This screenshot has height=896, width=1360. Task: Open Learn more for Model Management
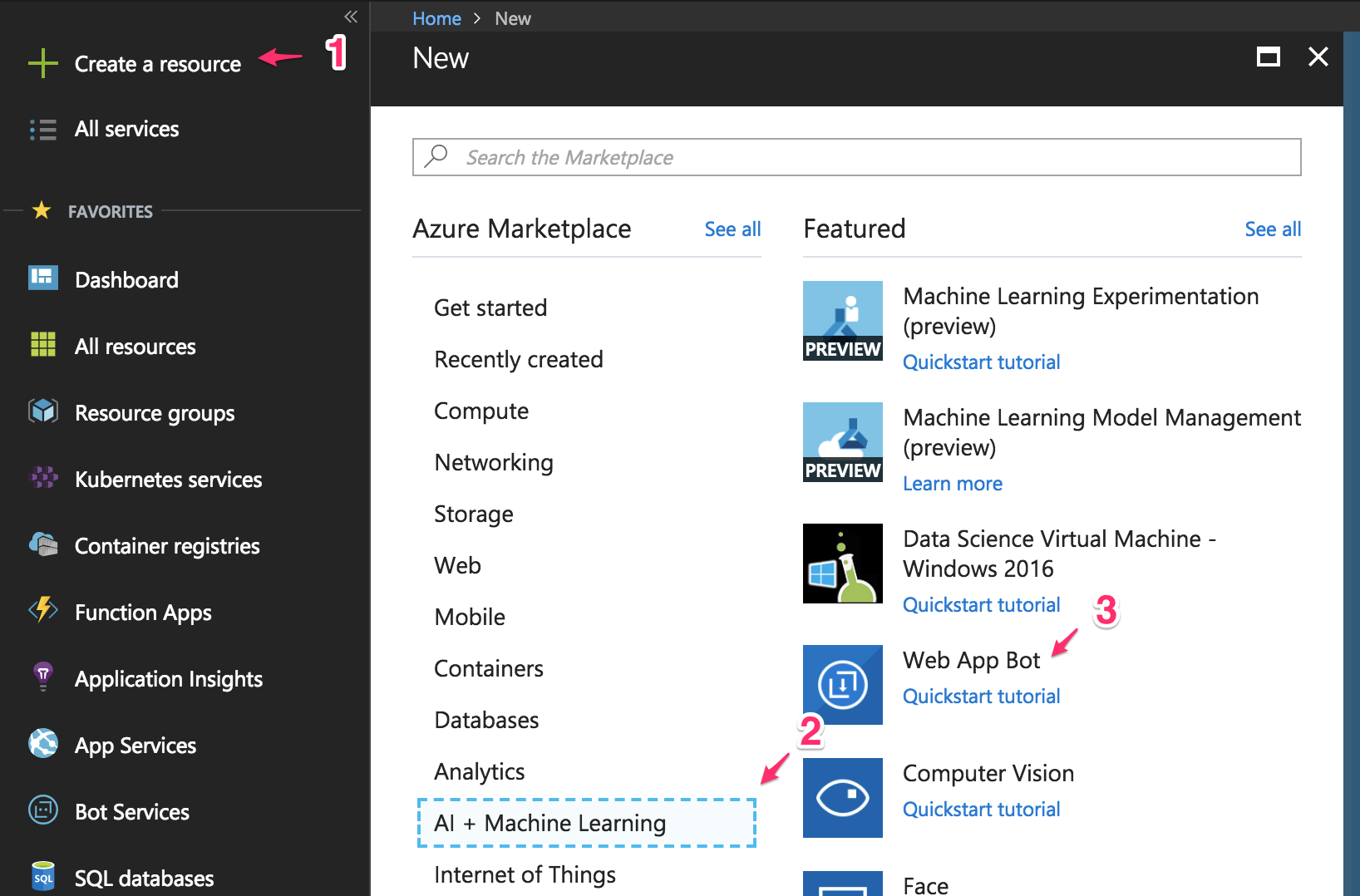(953, 484)
